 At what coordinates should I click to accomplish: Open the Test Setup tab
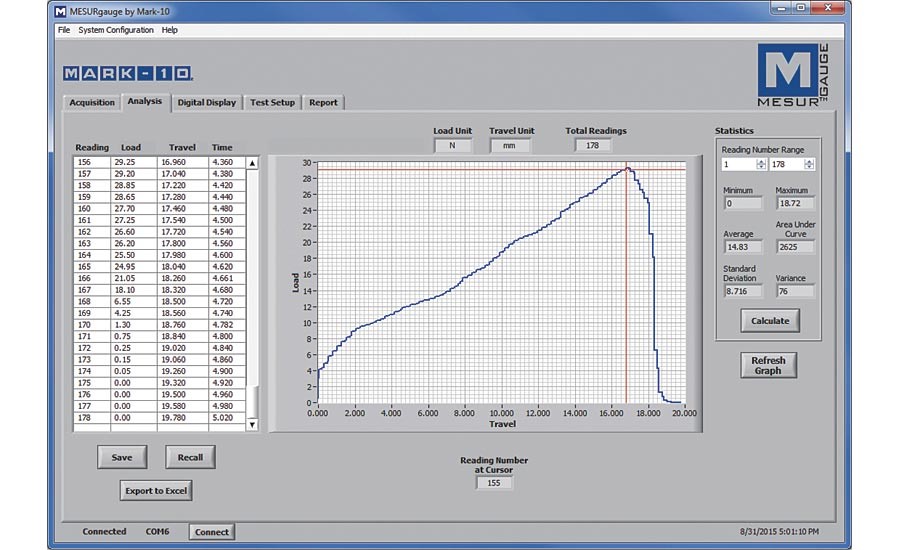pyautogui.click(x=272, y=102)
